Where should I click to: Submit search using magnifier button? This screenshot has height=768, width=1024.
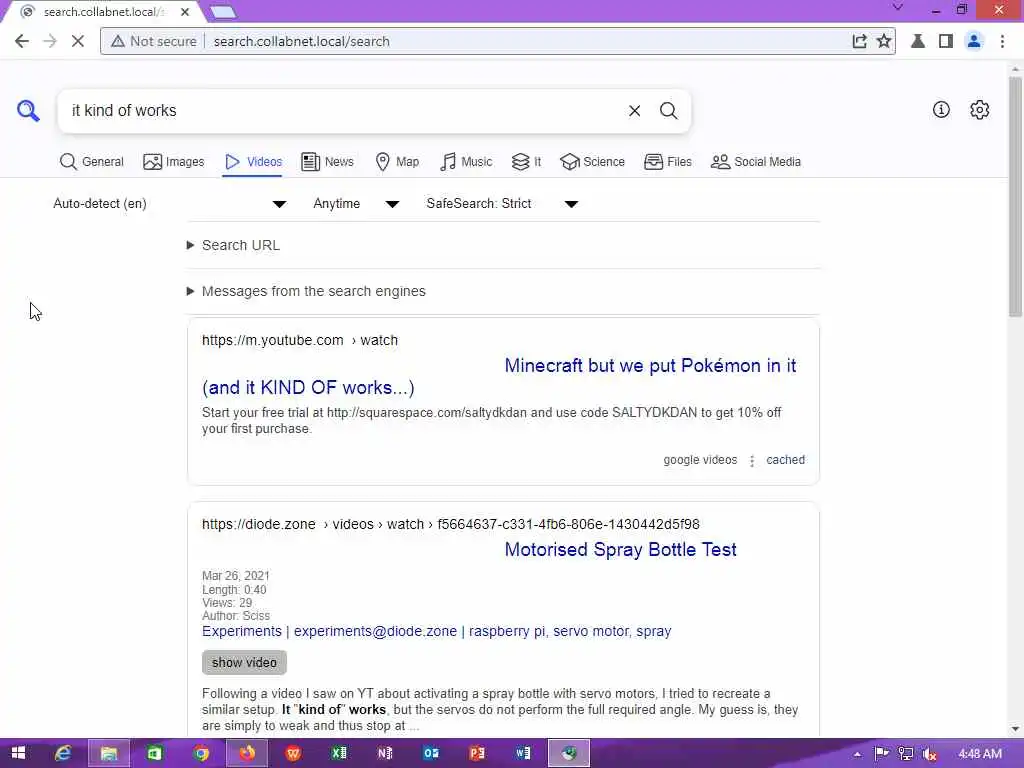coord(668,111)
